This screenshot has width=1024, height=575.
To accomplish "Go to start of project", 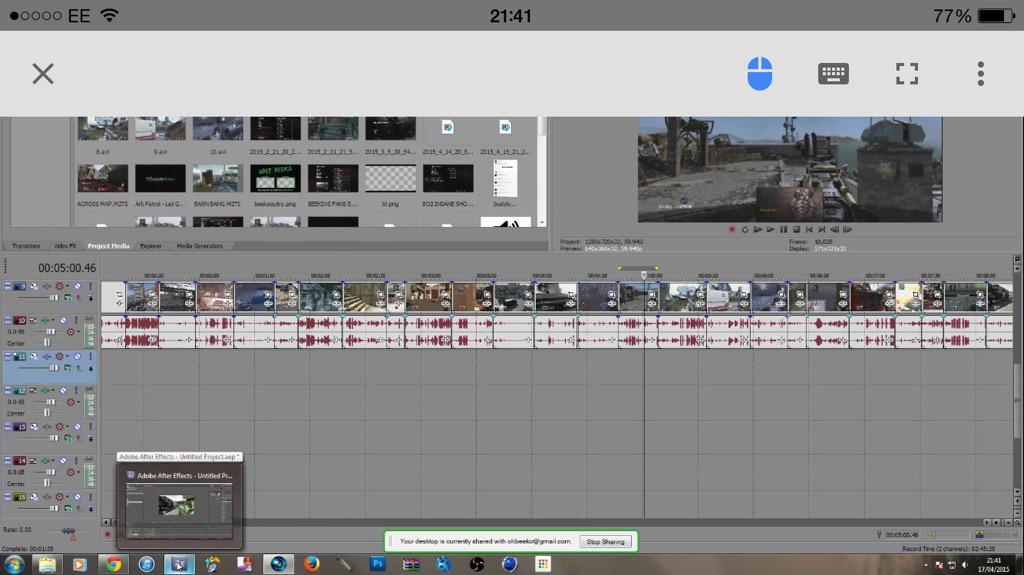I will coord(809,229).
